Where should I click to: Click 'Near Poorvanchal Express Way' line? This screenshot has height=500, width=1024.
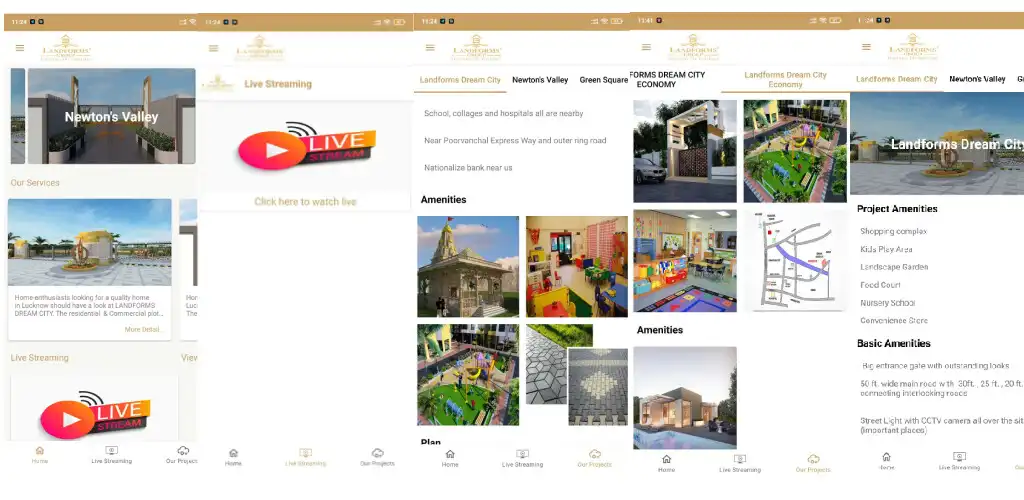515,140
